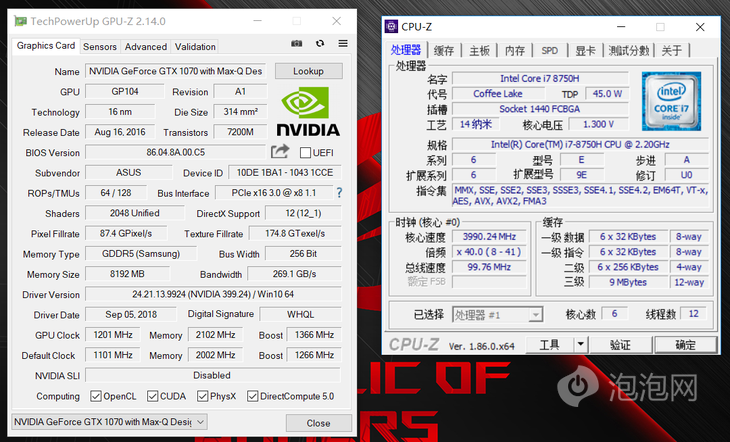
Task: Click the 核心速度 value 3990.24 MHz
Action: pyautogui.click(x=489, y=237)
